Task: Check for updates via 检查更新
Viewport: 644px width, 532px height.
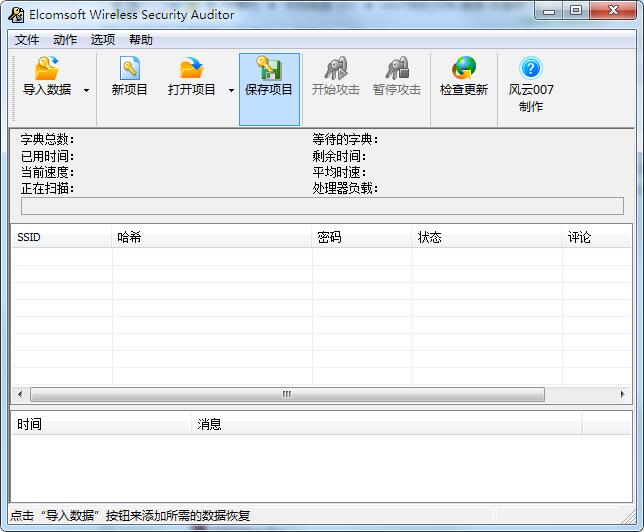Action: [464, 77]
